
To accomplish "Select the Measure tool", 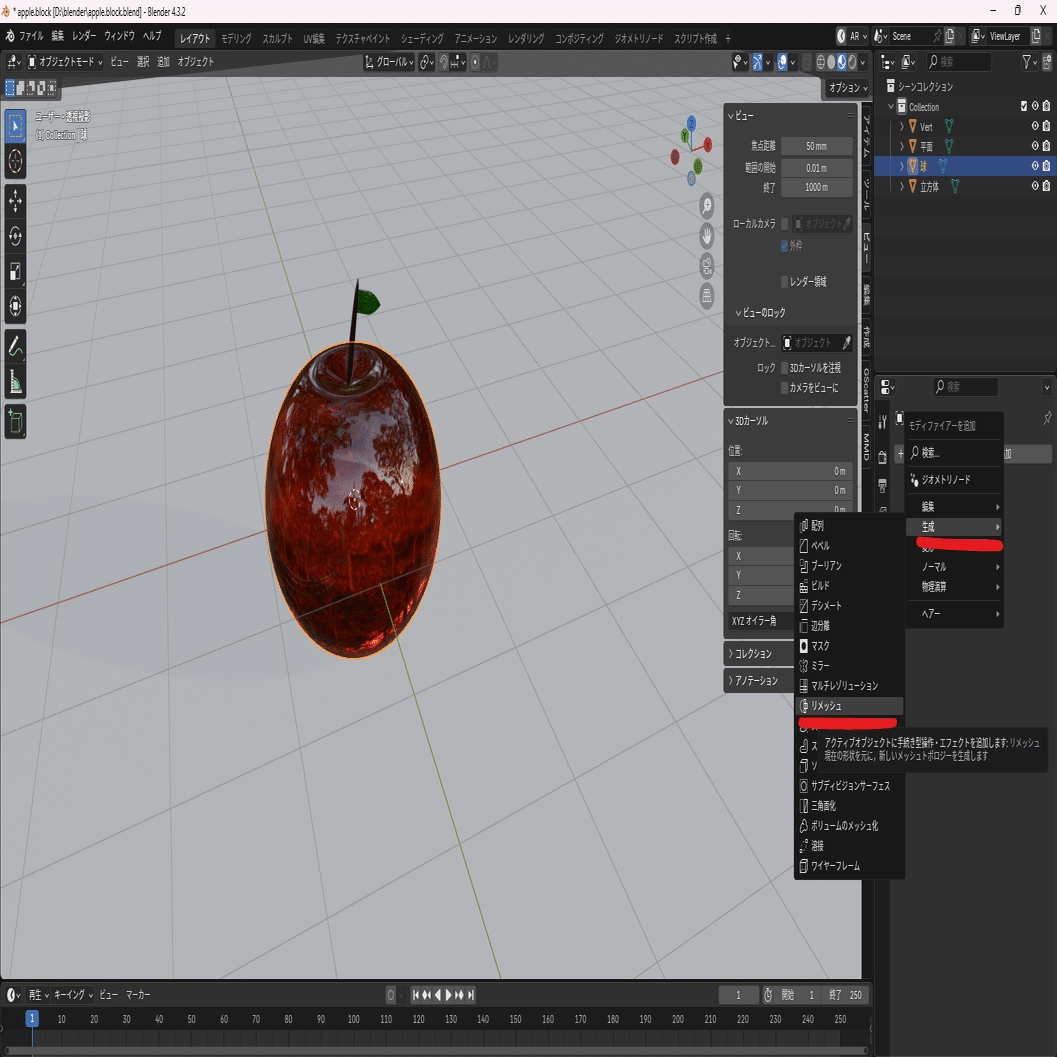I will click(x=15, y=382).
